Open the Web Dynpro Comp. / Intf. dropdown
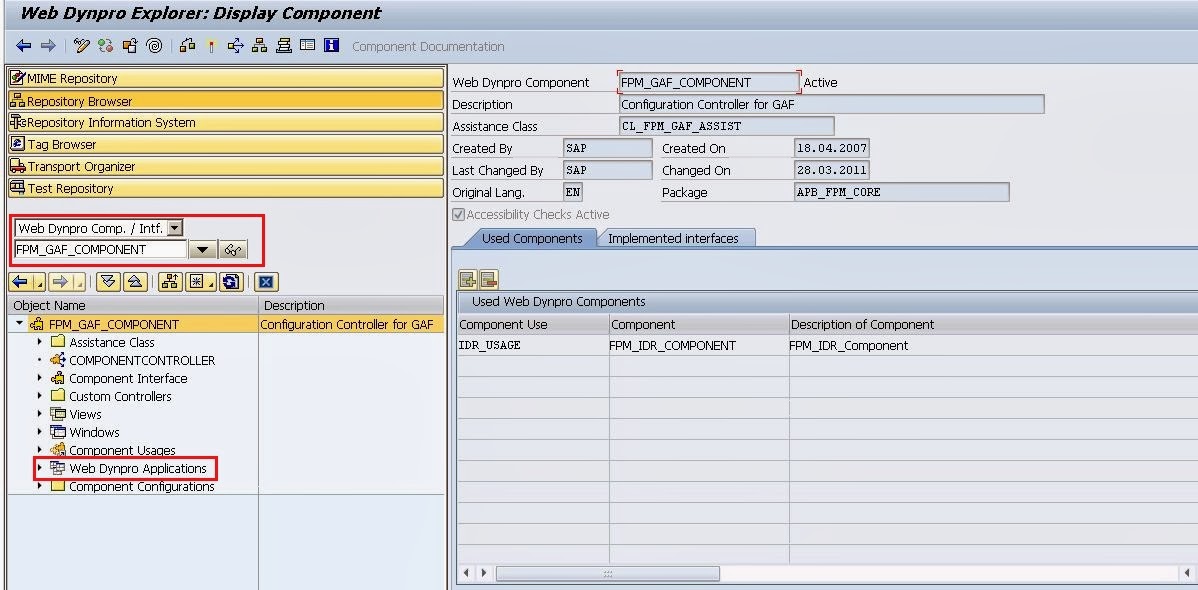This screenshot has height=590, width=1198. point(175,229)
